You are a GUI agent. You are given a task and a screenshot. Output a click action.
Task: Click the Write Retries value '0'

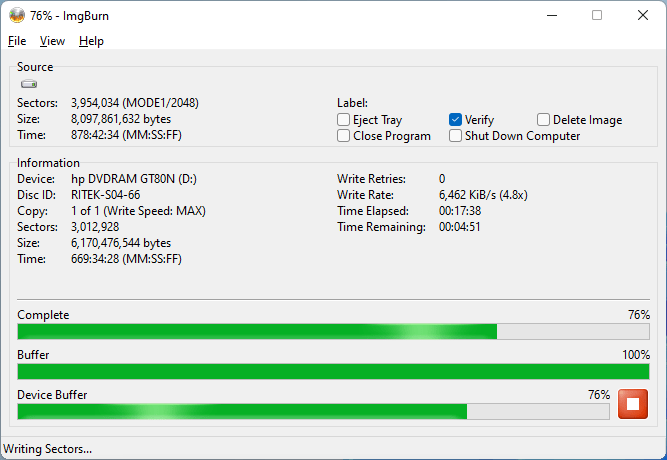pyautogui.click(x=442, y=179)
